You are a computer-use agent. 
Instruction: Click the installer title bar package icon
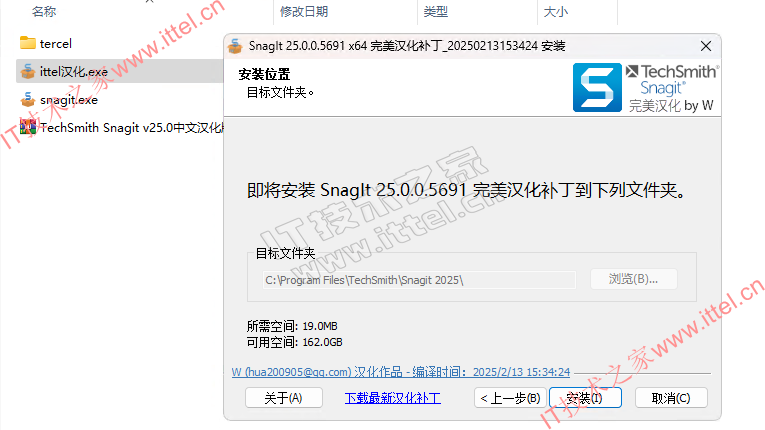[235, 46]
